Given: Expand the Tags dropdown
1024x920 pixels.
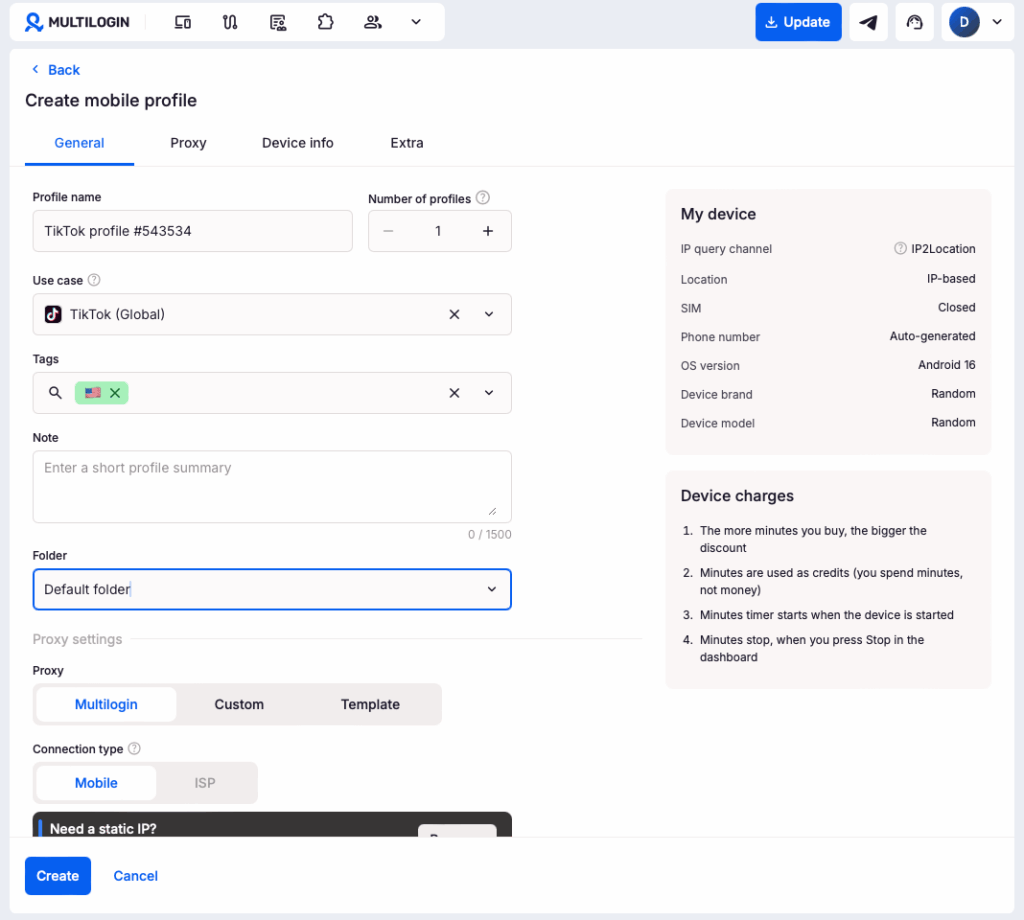Looking at the screenshot, I should click(x=489, y=393).
